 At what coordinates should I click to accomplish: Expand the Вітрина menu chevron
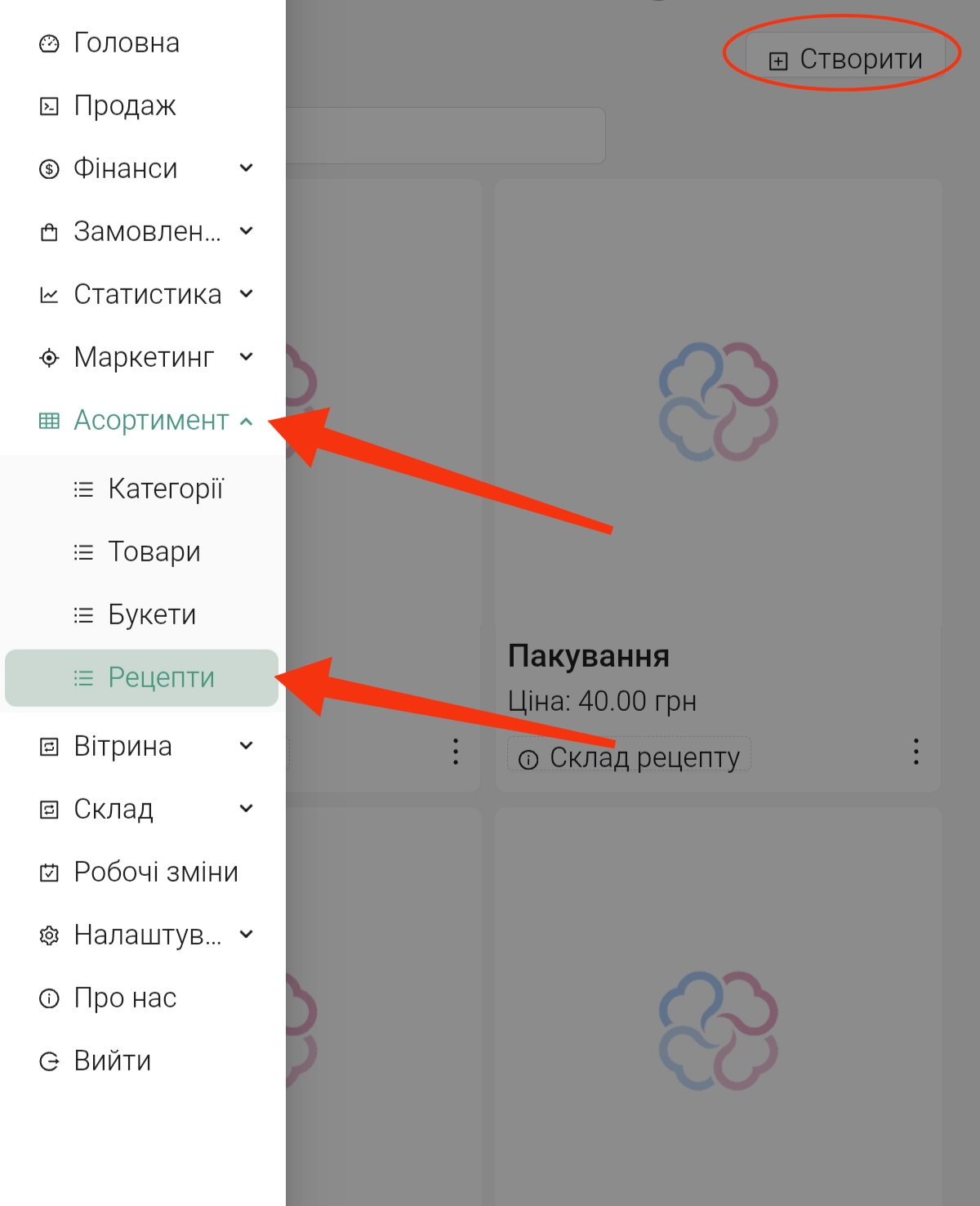(x=247, y=746)
